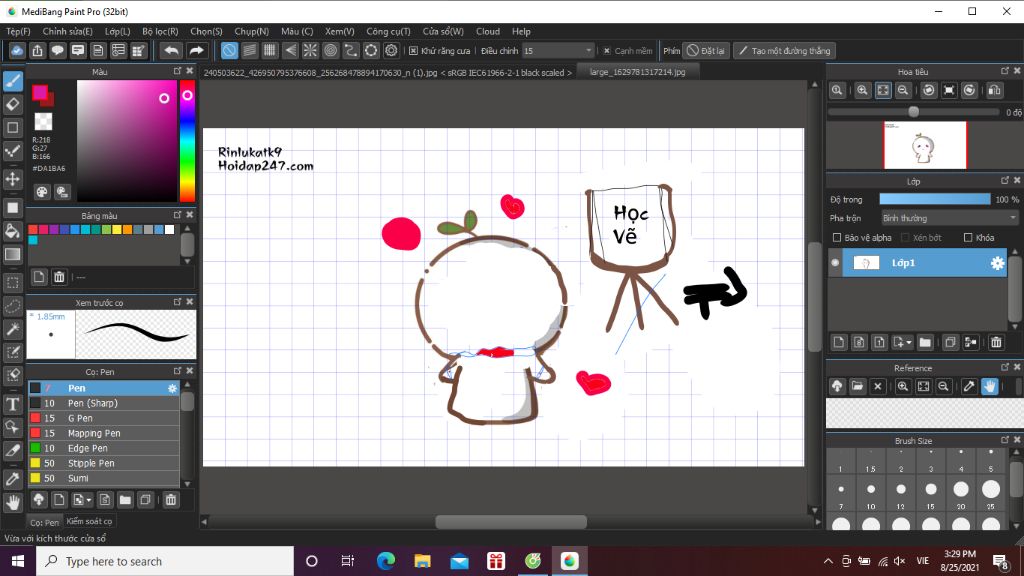Expand add brush dropdown arrow
The height and width of the screenshot is (576, 1024).
[x=81, y=500]
